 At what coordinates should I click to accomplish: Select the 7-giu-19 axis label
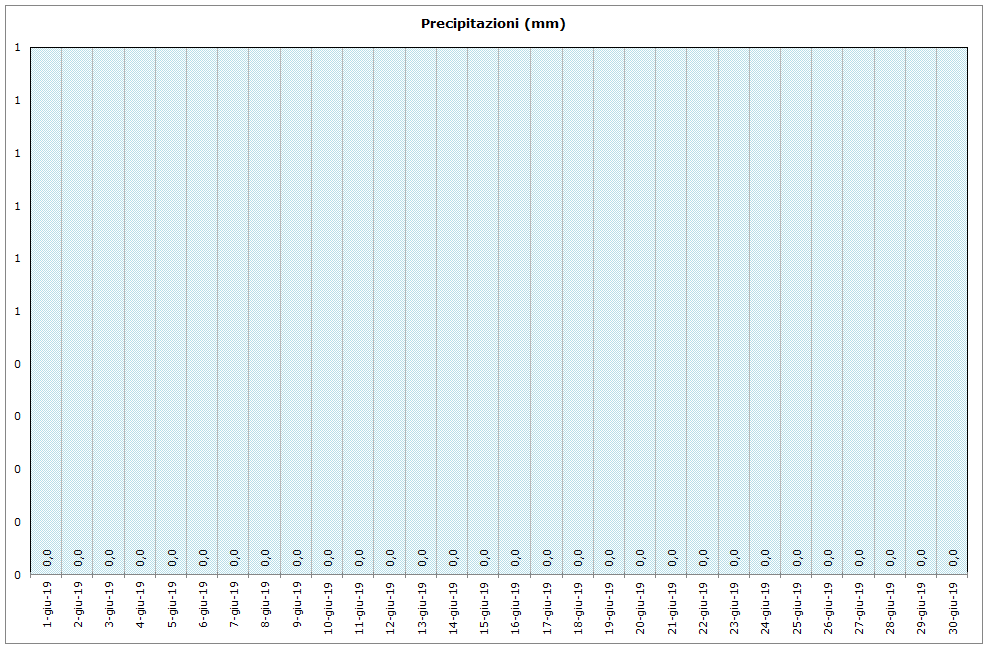(234, 604)
